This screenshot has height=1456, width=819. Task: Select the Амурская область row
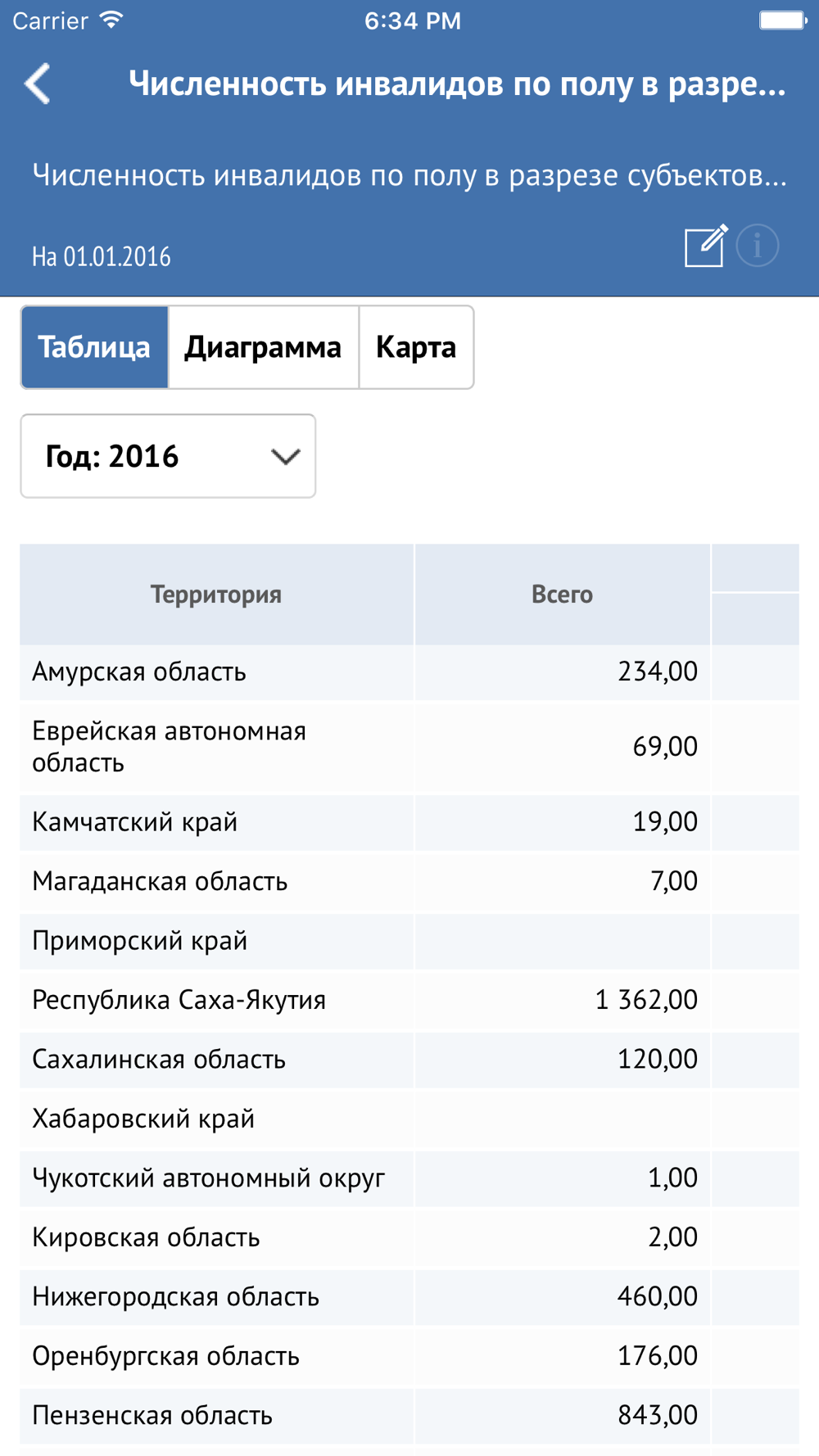(x=409, y=672)
